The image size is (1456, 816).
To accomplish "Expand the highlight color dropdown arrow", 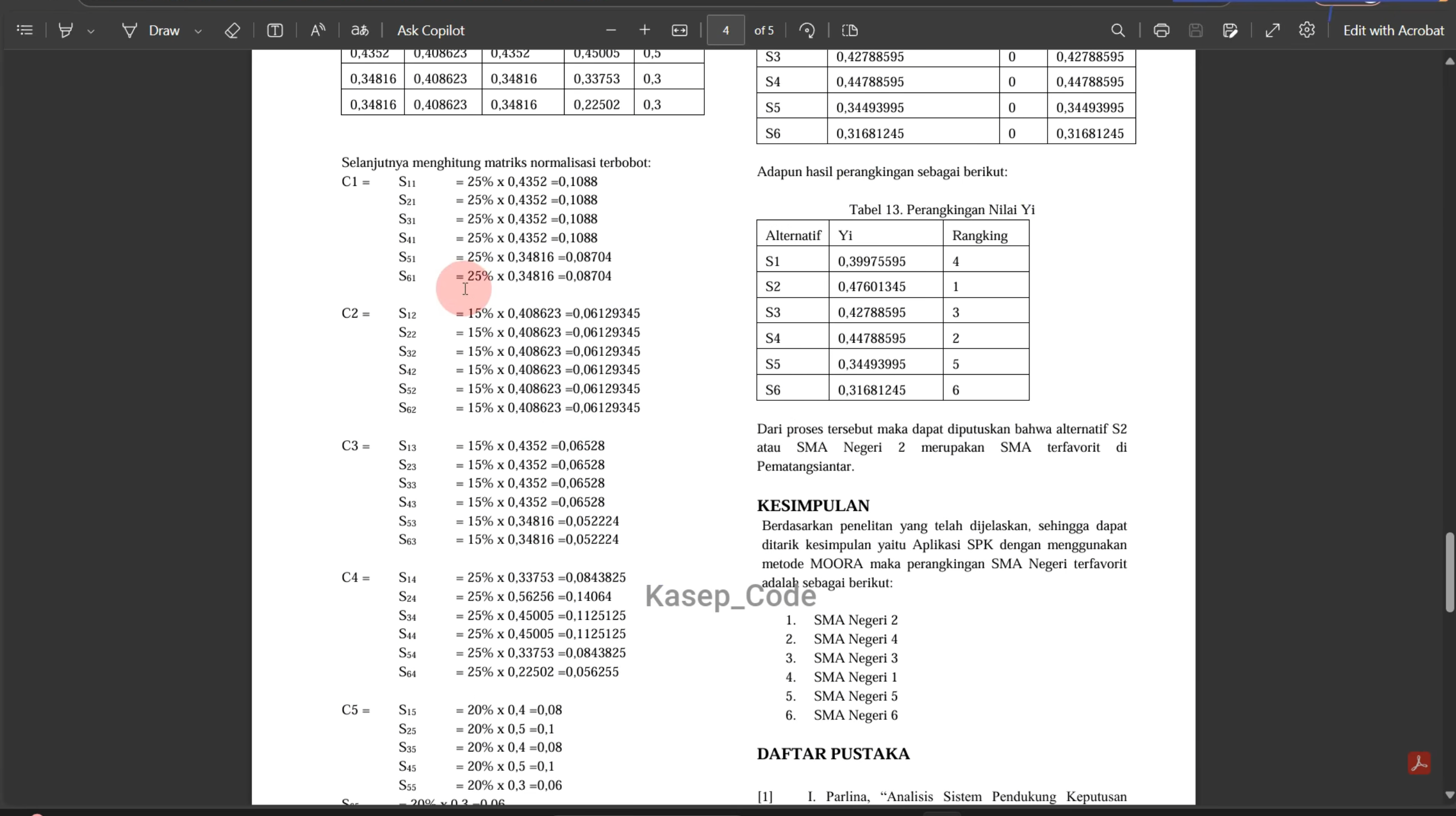I will click(x=91, y=31).
